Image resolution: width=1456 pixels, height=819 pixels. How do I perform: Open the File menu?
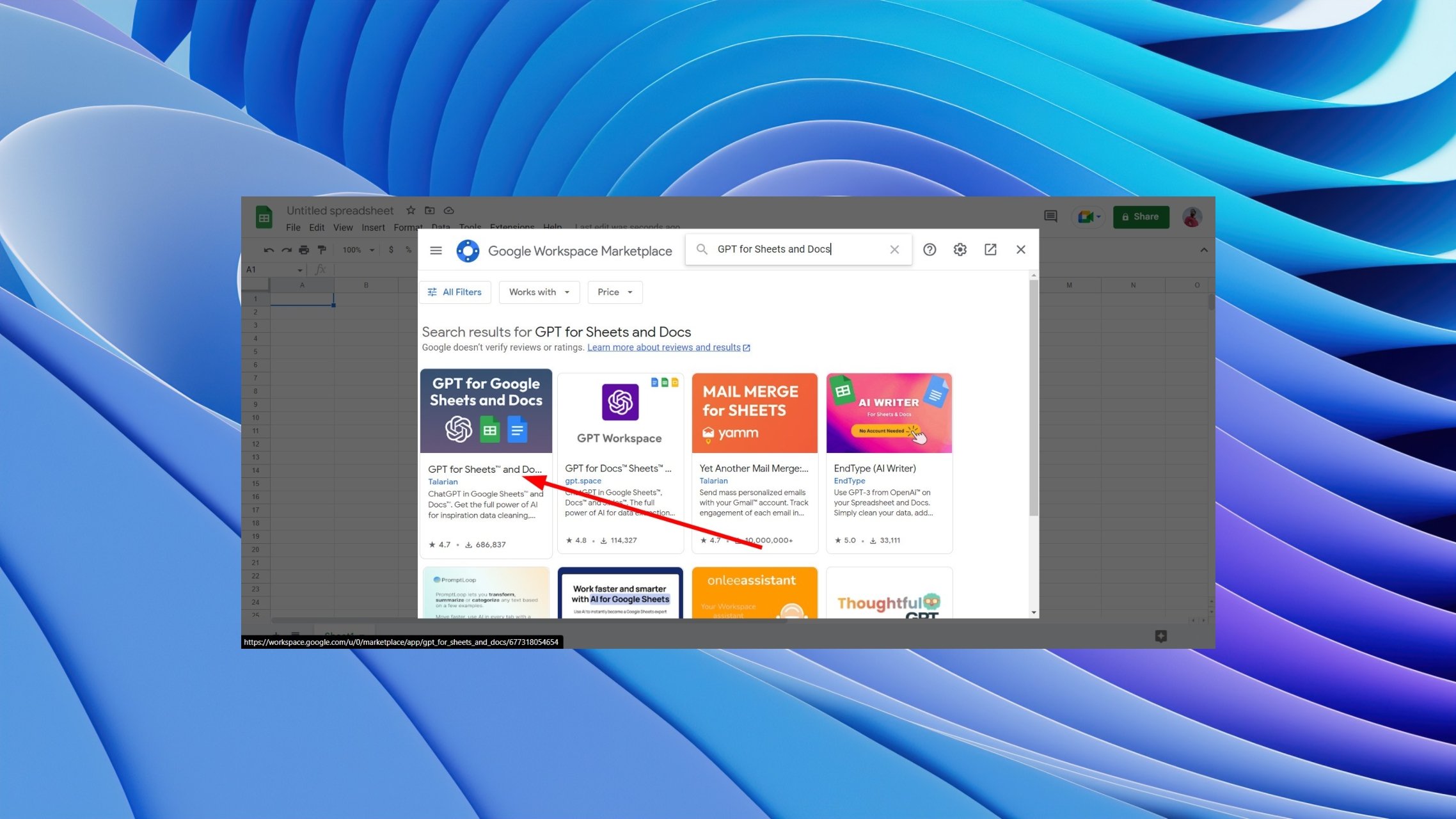[x=293, y=227]
